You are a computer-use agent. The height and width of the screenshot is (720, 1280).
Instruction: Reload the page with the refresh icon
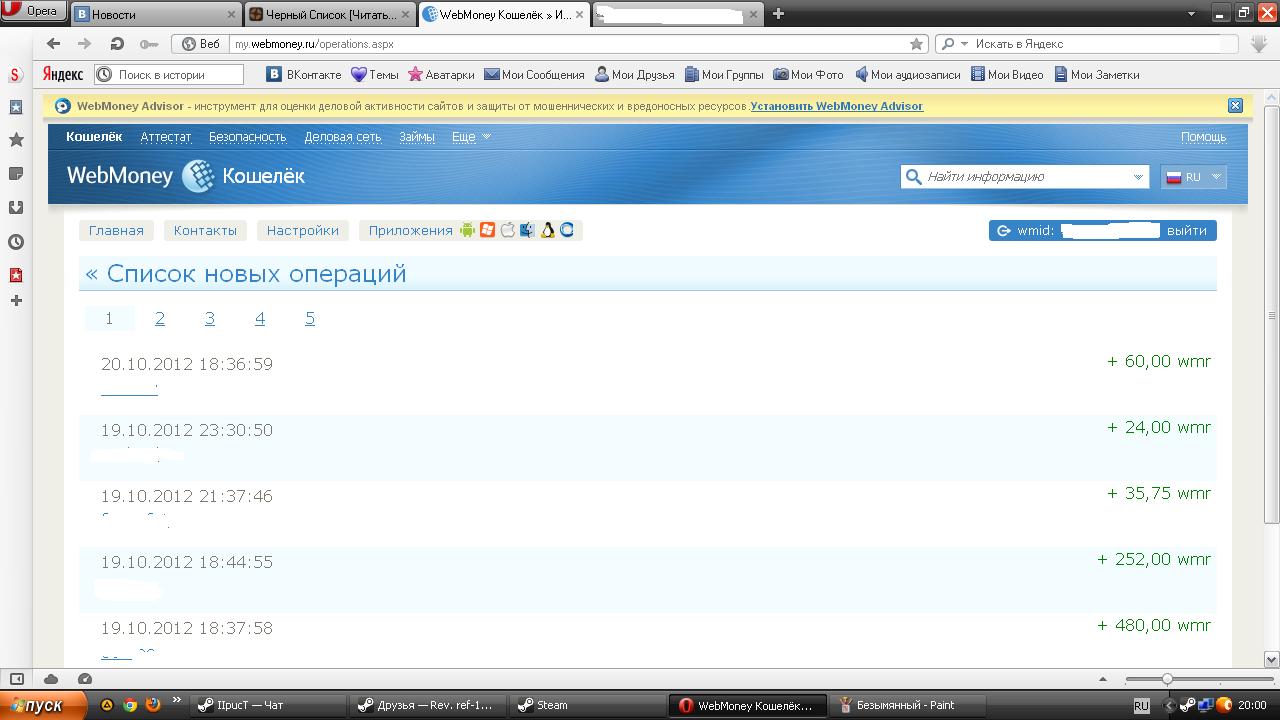(117, 44)
